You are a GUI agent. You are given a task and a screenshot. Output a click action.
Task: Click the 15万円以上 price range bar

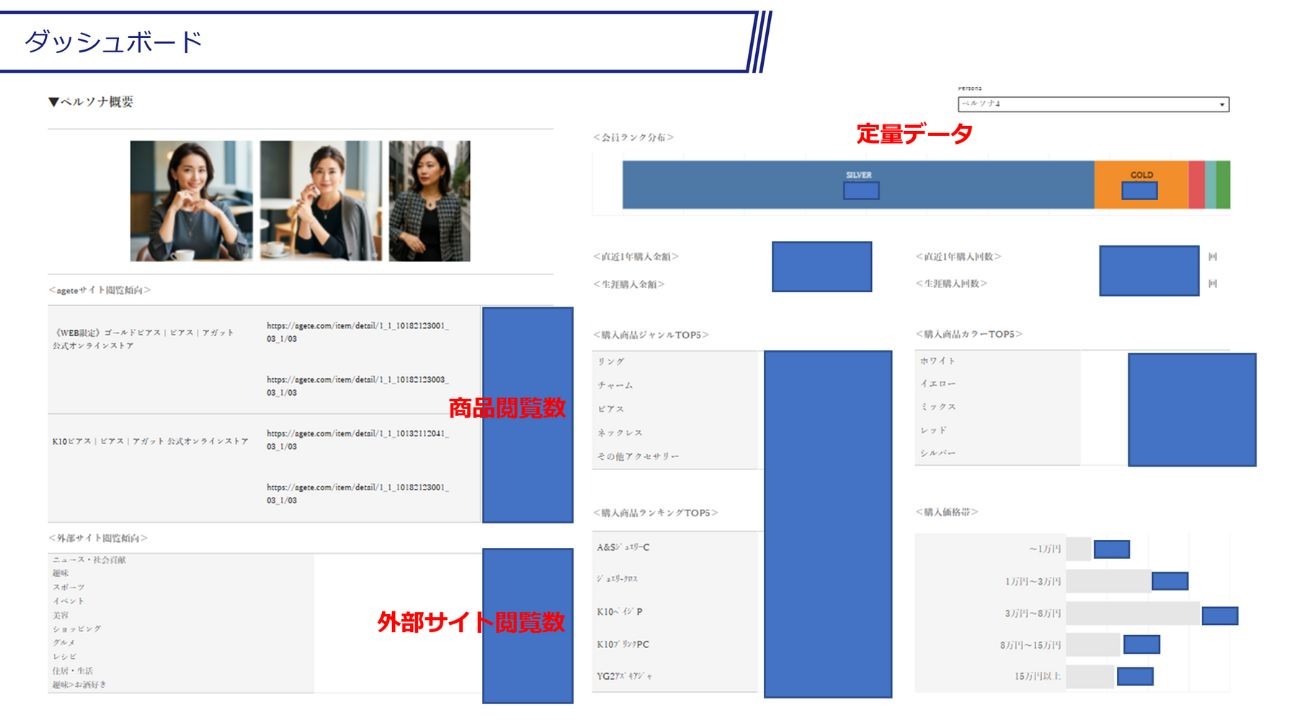[1090, 677]
